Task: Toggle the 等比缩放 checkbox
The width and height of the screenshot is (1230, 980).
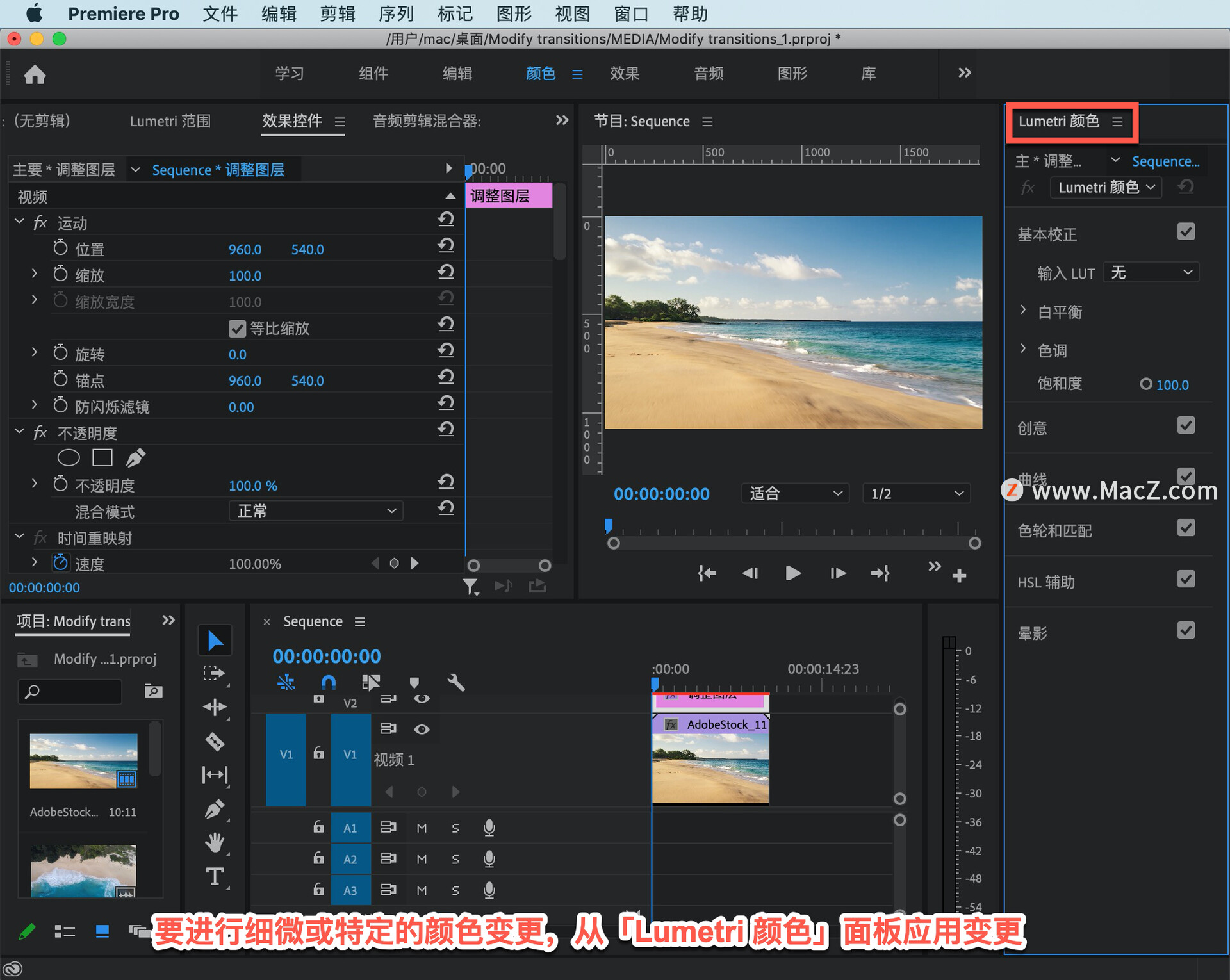Action: (x=237, y=329)
